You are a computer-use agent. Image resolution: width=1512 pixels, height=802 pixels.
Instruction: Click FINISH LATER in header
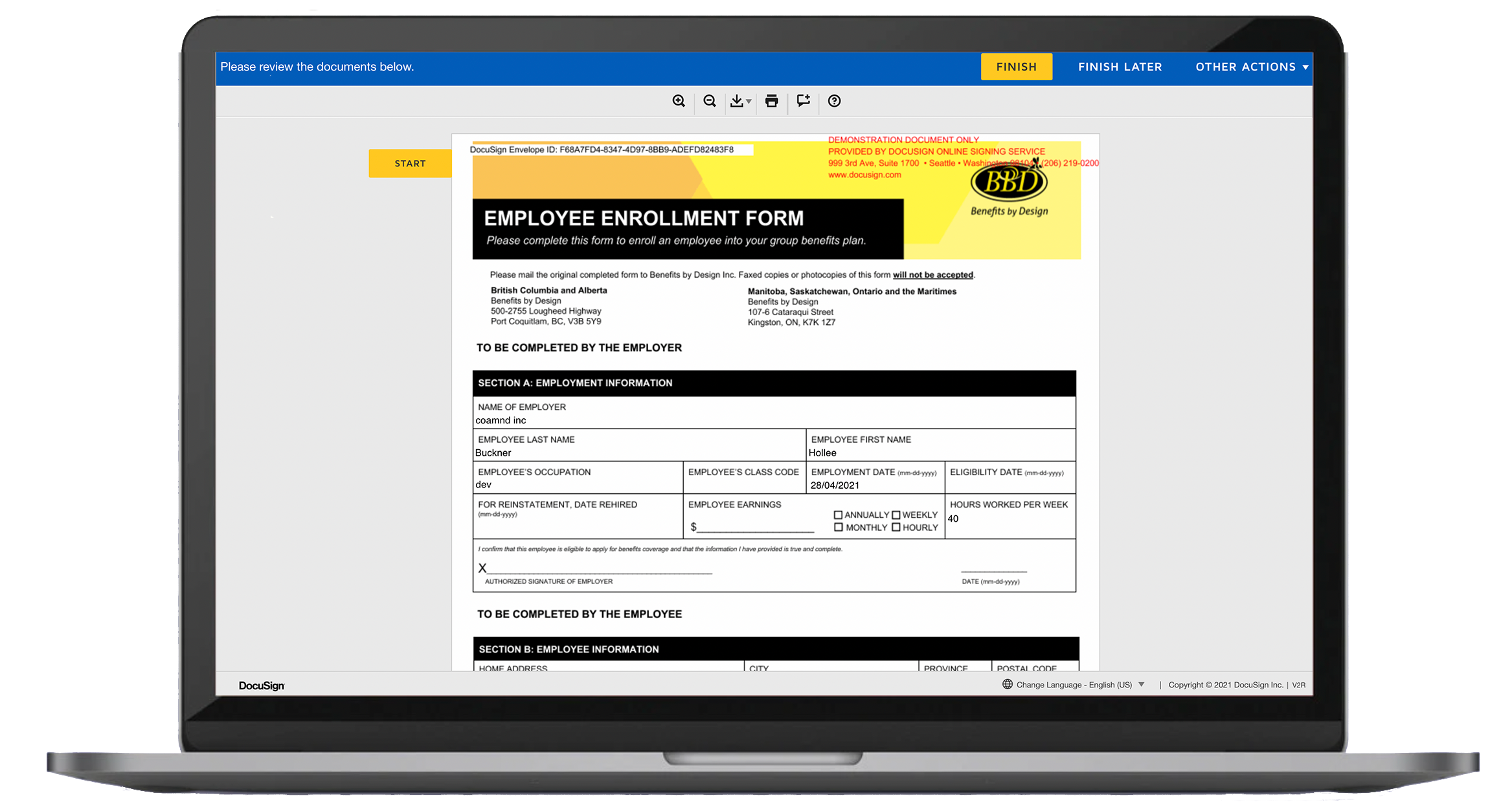click(1120, 67)
